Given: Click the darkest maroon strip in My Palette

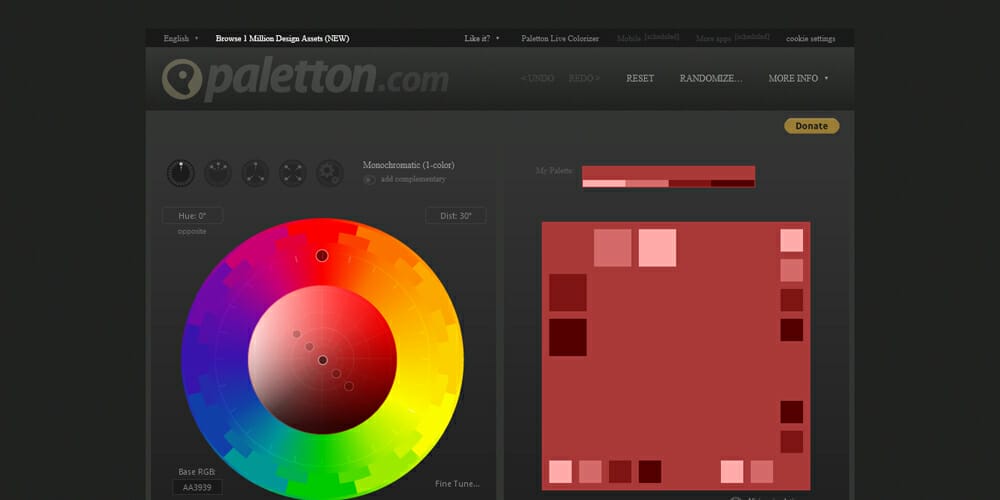Looking at the screenshot, I should pos(733,184).
